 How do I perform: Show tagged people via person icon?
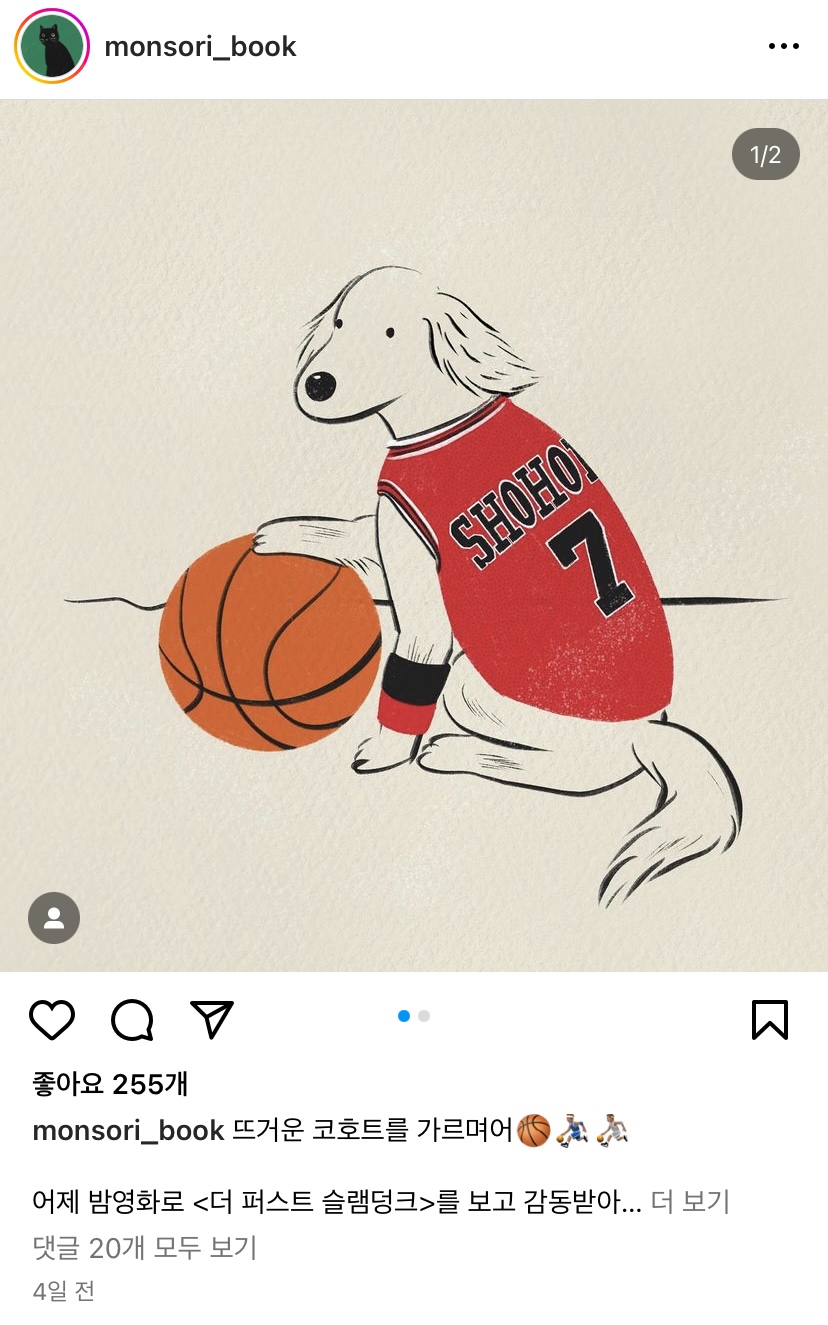(54, 918)
